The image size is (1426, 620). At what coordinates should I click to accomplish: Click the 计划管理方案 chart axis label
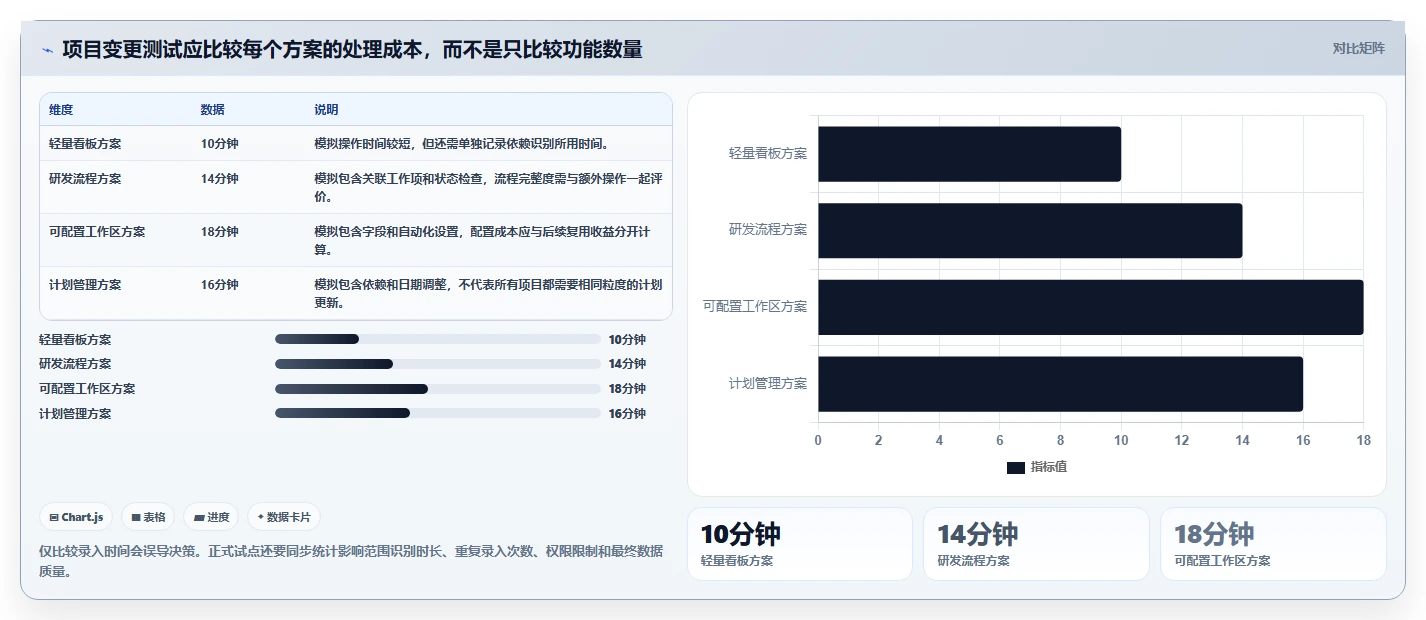tap(768, 384)
